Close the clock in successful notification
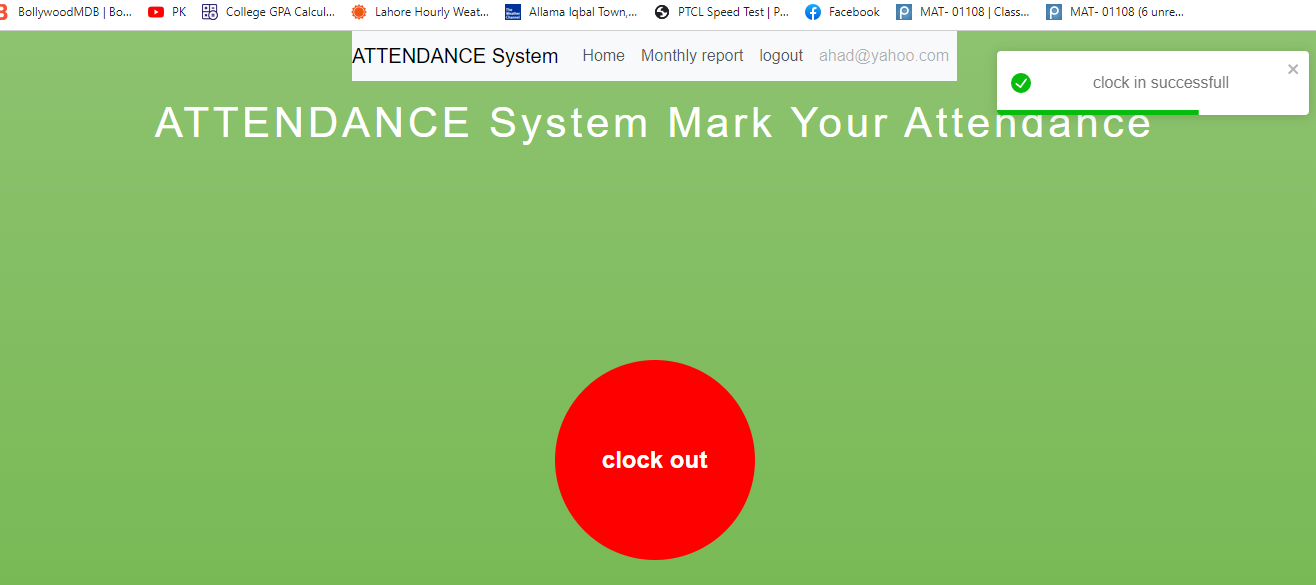This screenshot has height=585, width=1316. pos(1293,69)
